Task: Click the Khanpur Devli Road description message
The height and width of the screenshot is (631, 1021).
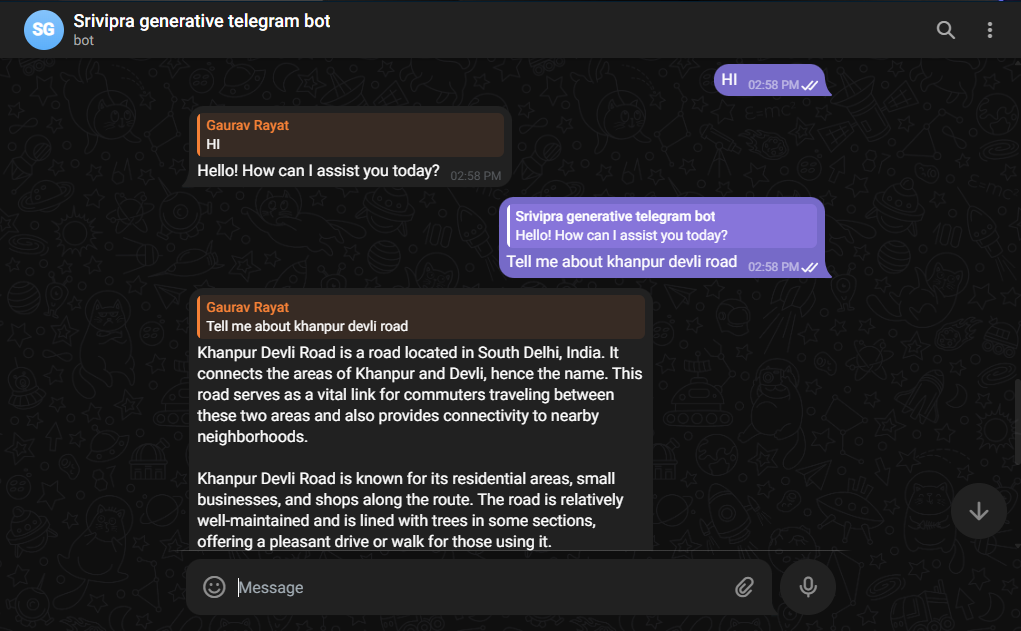Action: (x=420, y=447)
